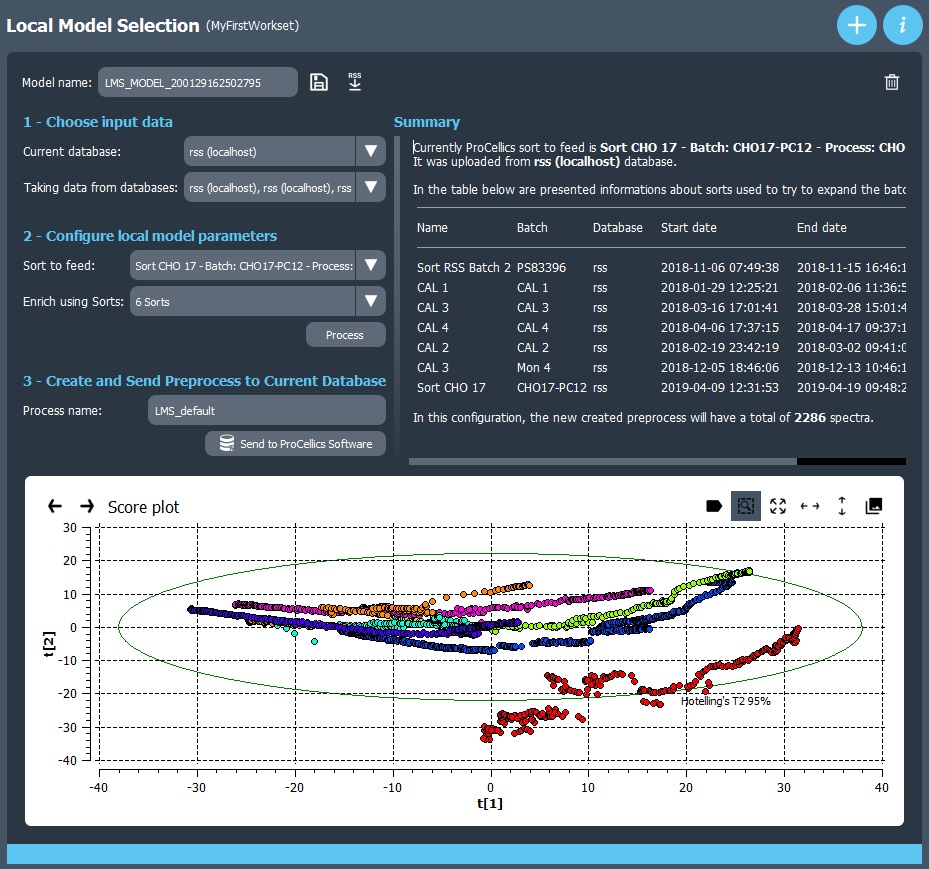Screen dimensions: 929x869
Task: Open the info button in header
Action: (902, 26)
